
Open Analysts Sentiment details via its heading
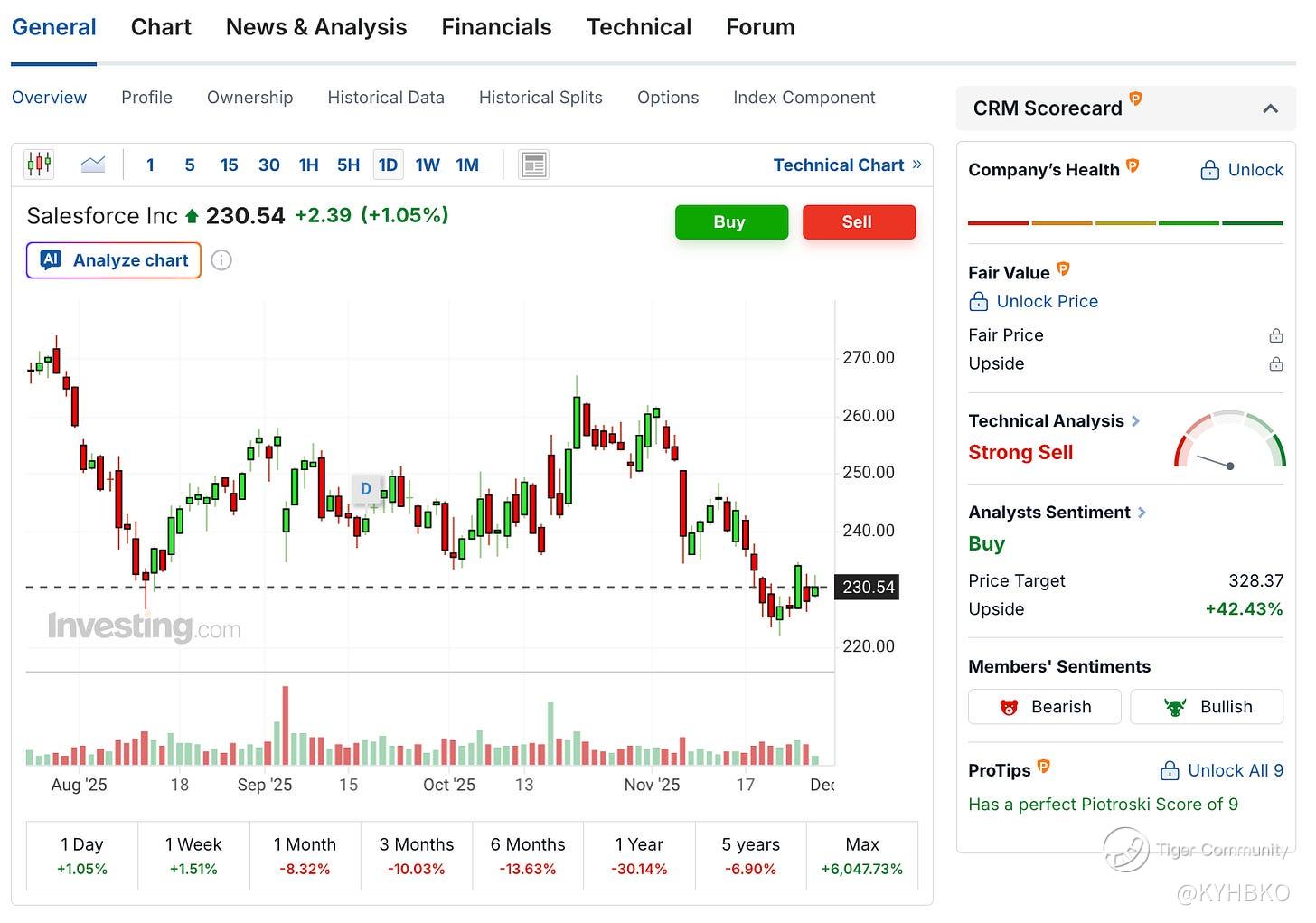click(x=1057, y=512)
